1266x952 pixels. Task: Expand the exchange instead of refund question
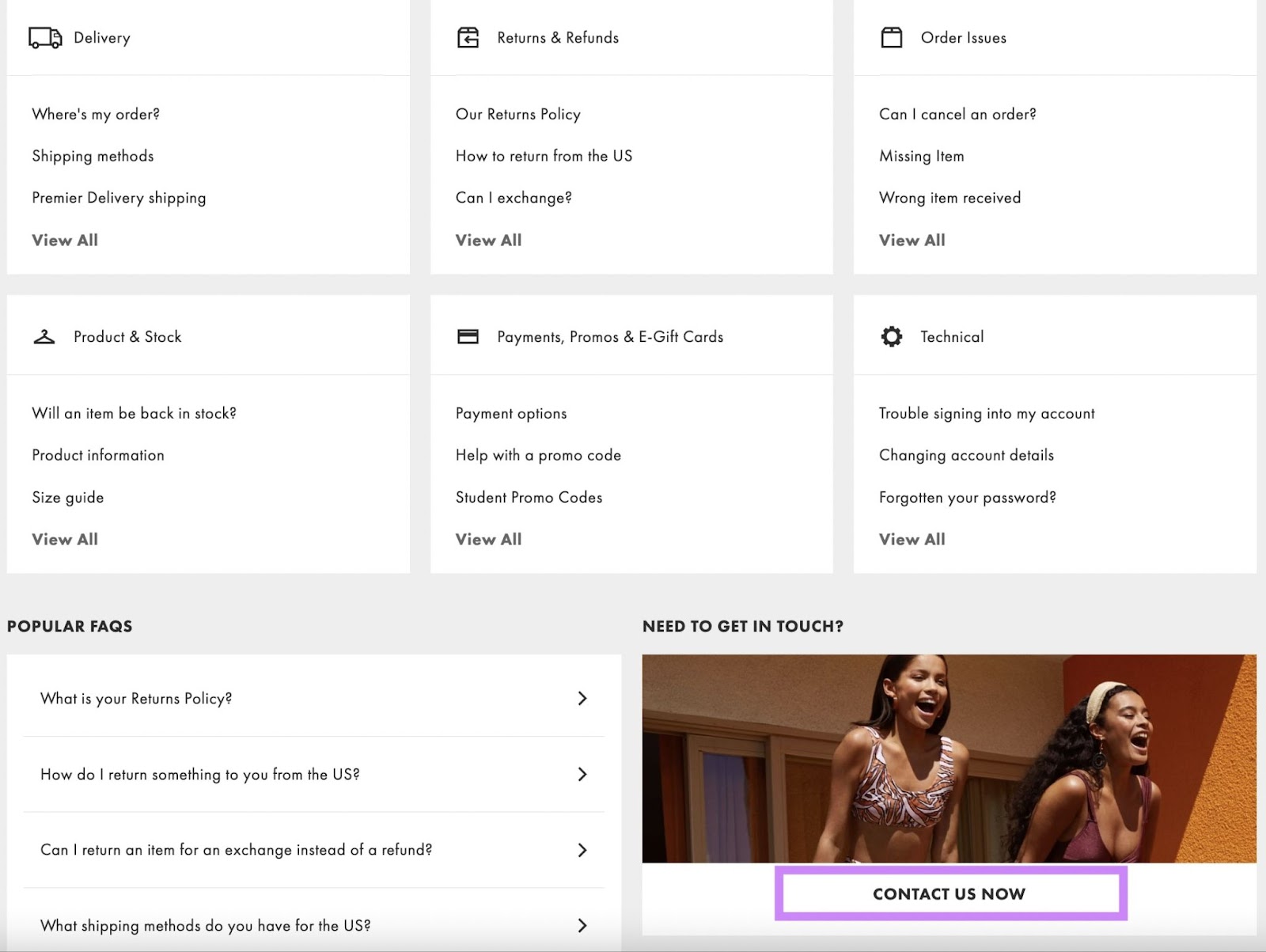pyautogui.click(x=236, y=849)
